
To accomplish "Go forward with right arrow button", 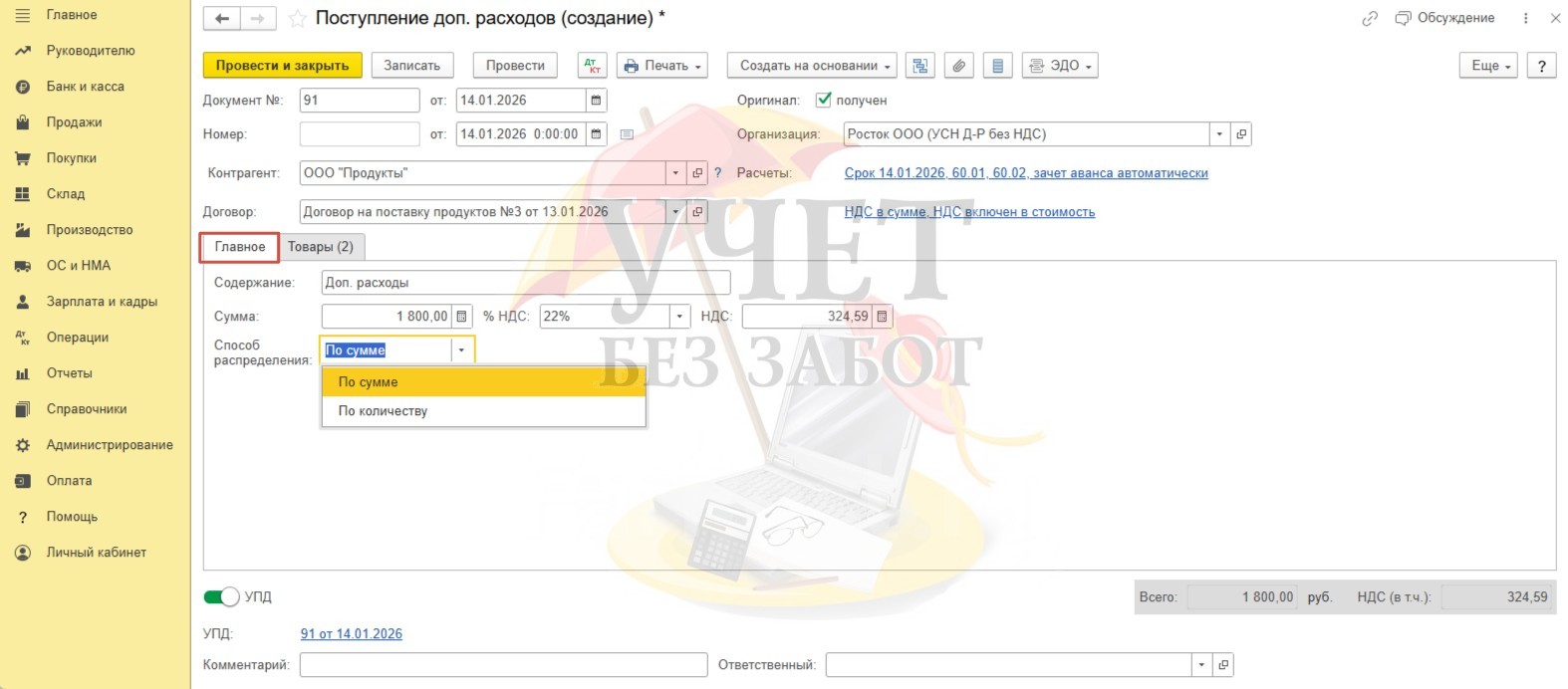I will coord(258,19).
